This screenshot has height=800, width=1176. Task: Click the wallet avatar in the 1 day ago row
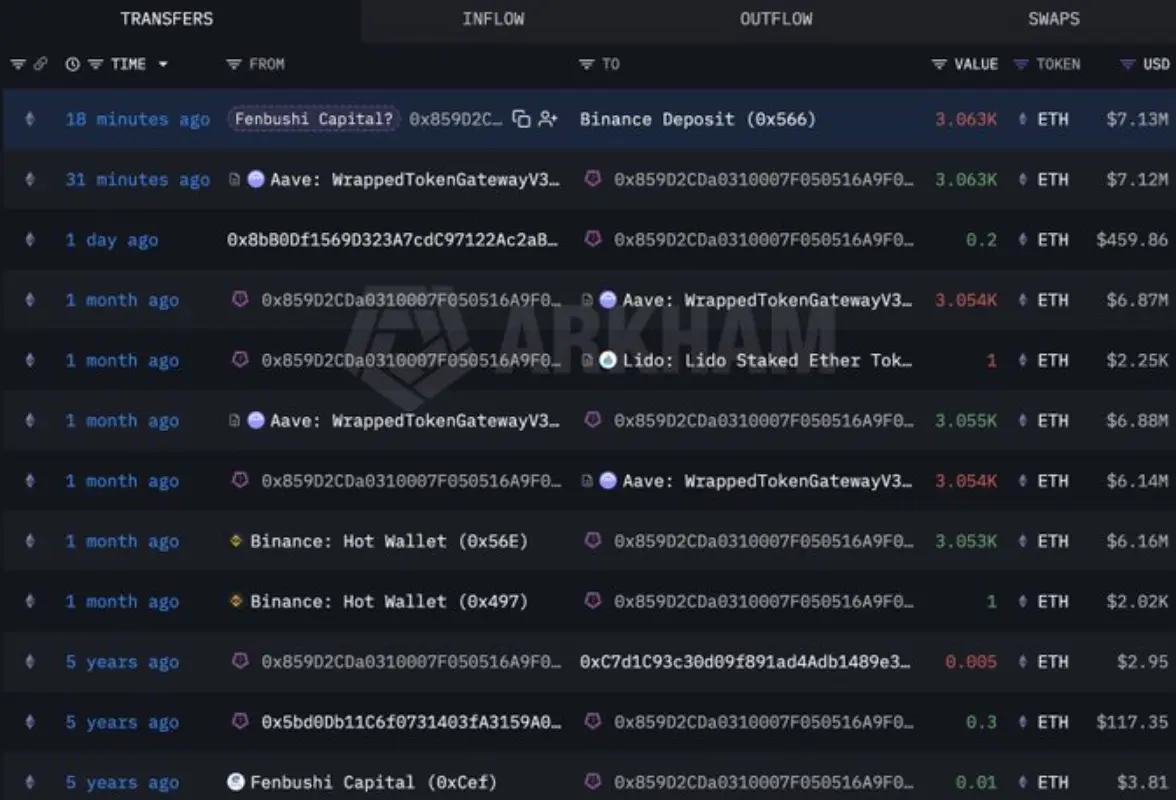click(593, 239)
